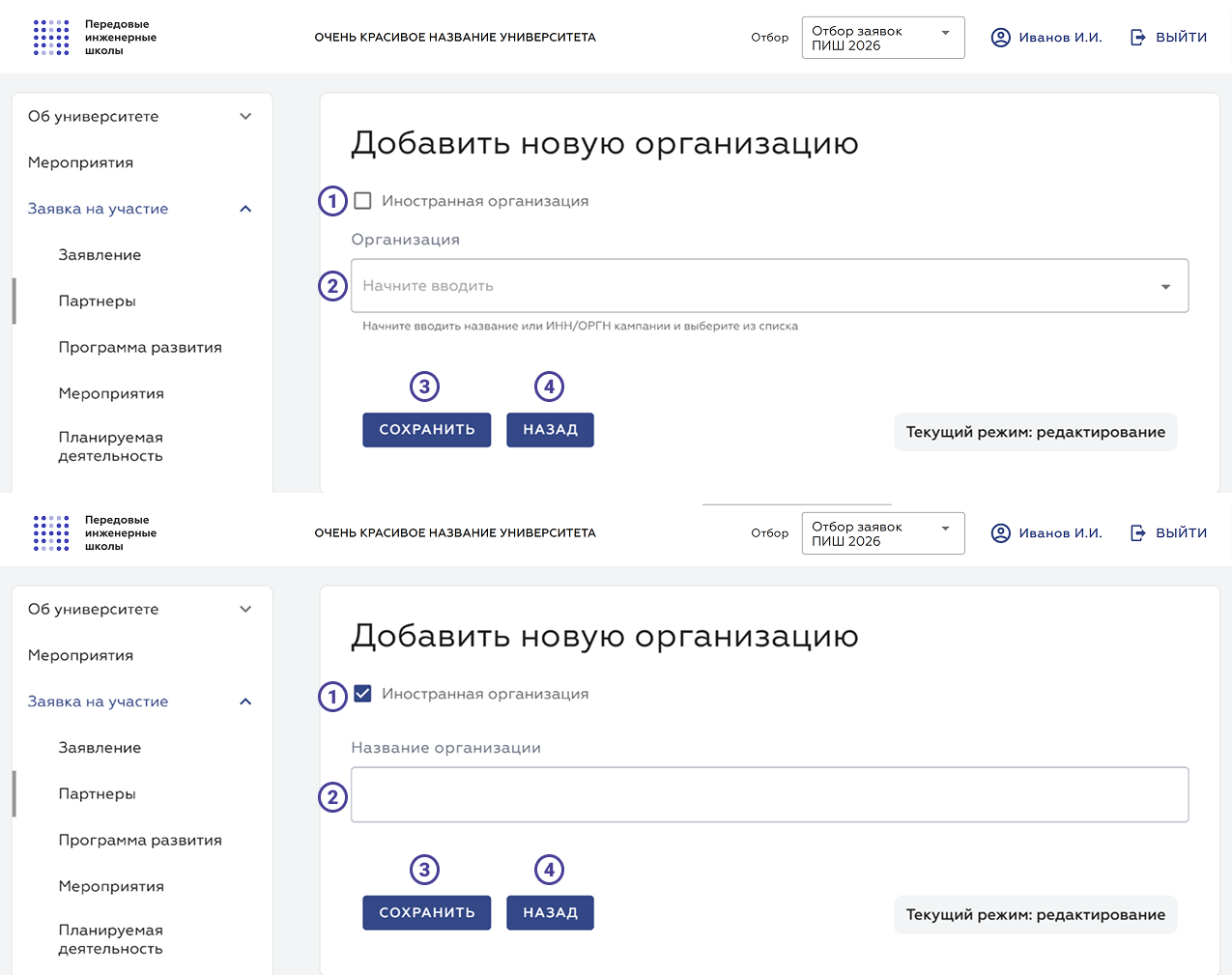
Task: Click ВЫЙТИ link in bottom header
Action: [1181, 533]
